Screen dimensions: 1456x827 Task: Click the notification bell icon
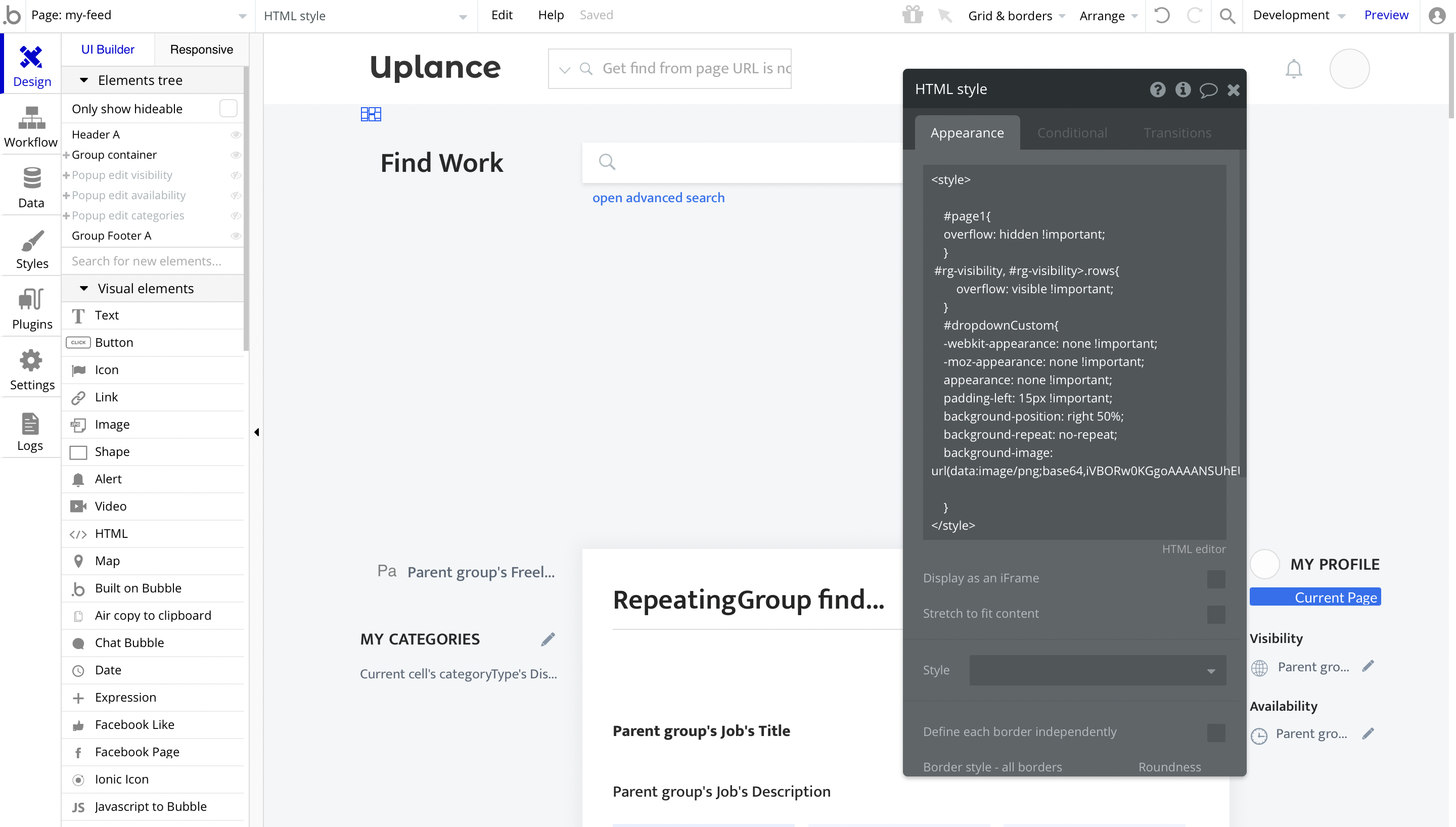coord(1294,69)
